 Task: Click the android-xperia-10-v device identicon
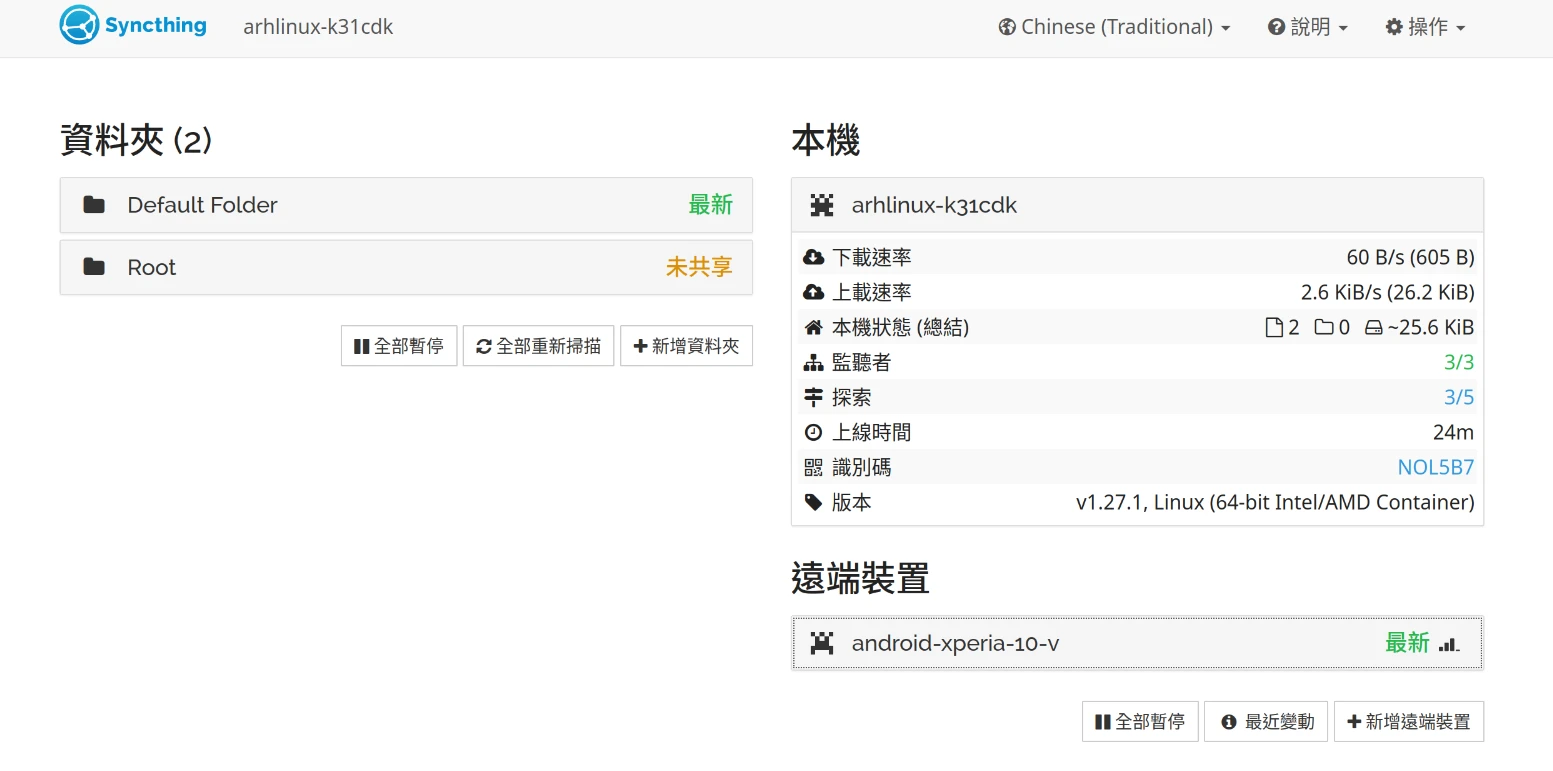click(822, 643)
